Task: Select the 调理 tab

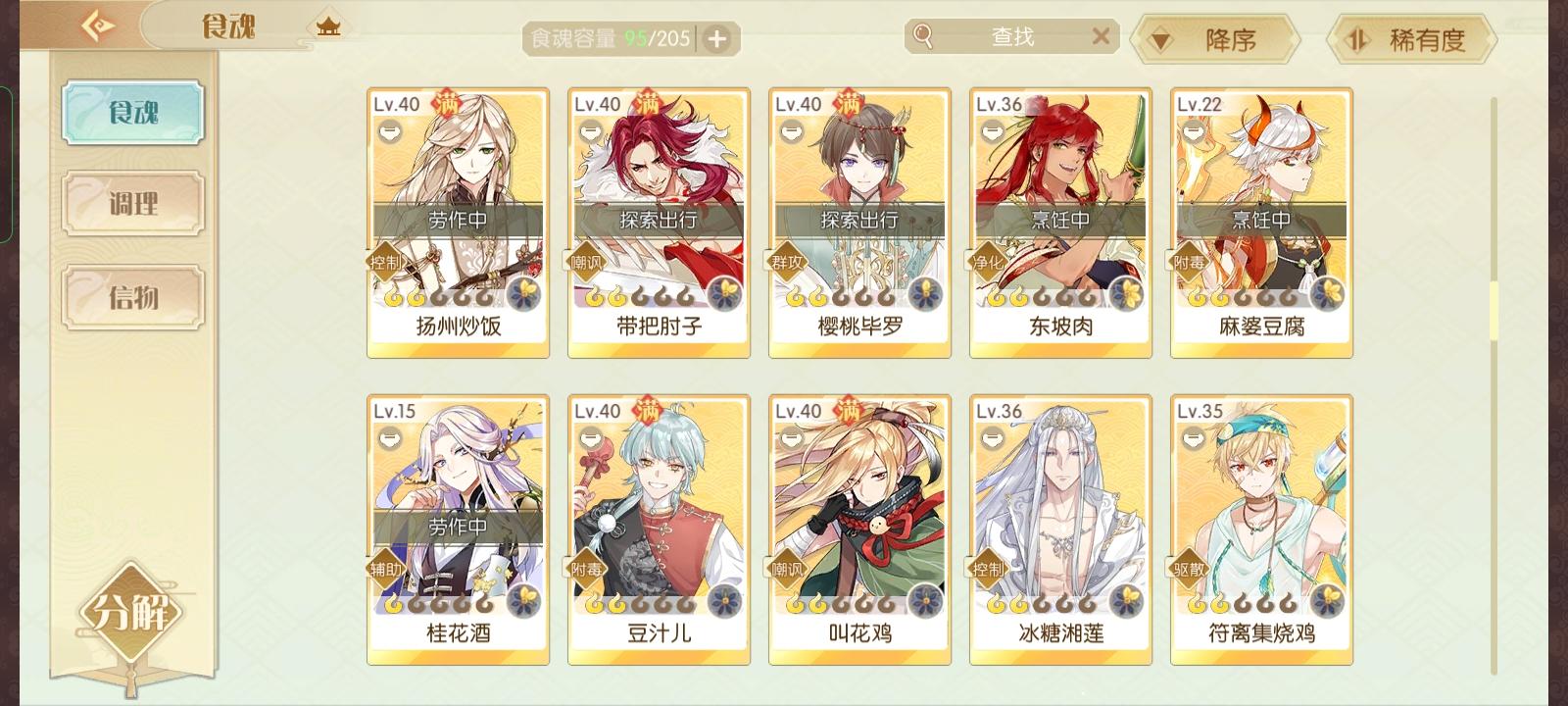Action: (133, 204)
